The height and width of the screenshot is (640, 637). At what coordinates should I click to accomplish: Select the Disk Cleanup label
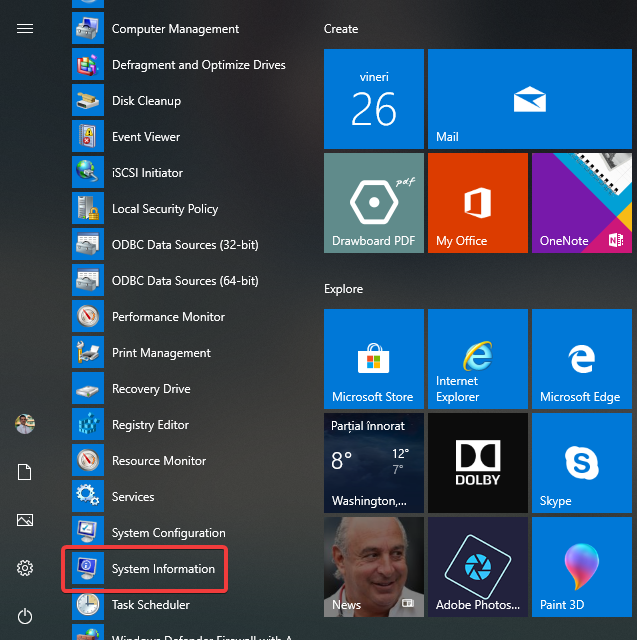pyautogui.click(x=146, y=101)
